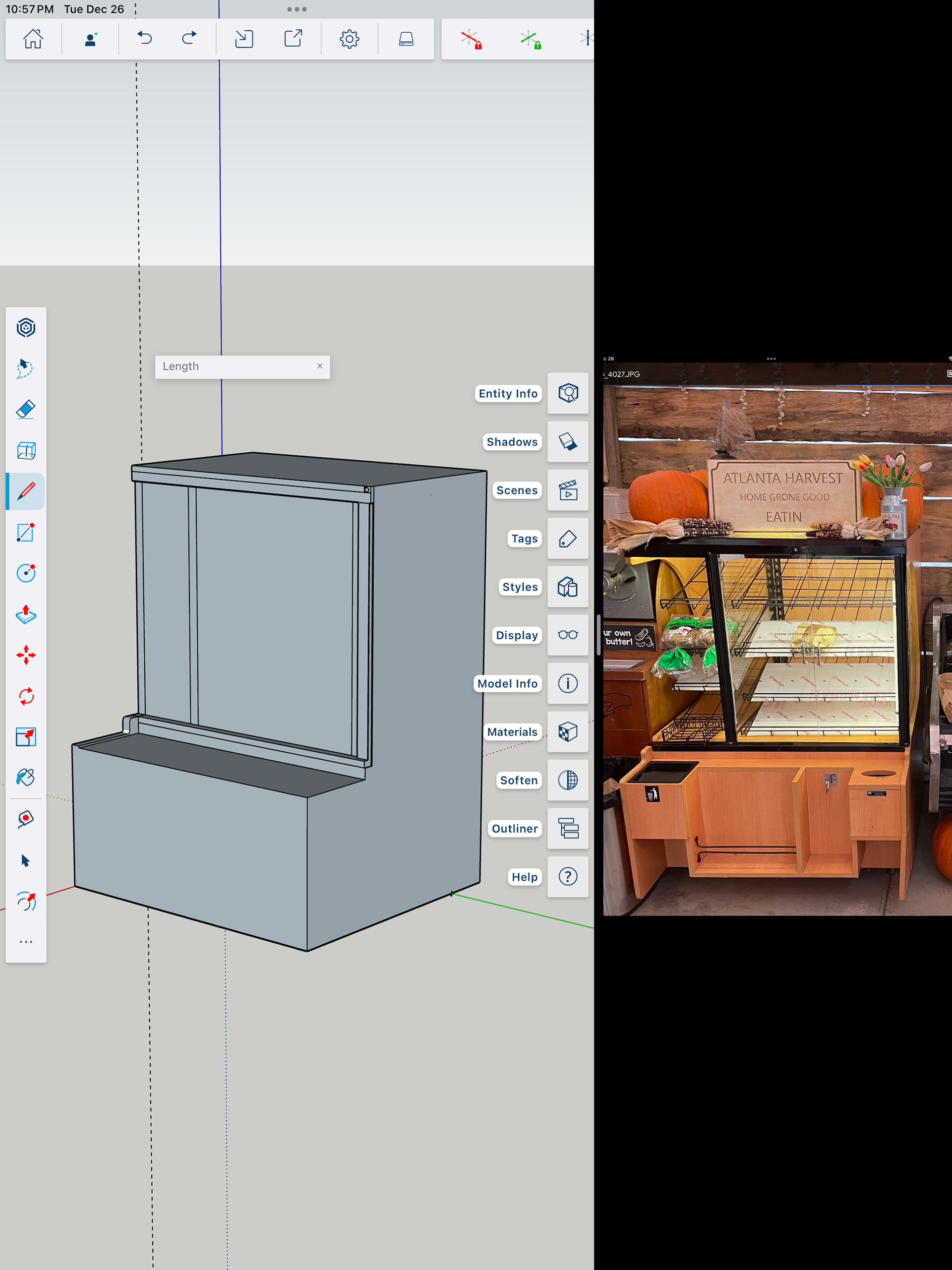Close the Length measurement box

coord(320,366)
